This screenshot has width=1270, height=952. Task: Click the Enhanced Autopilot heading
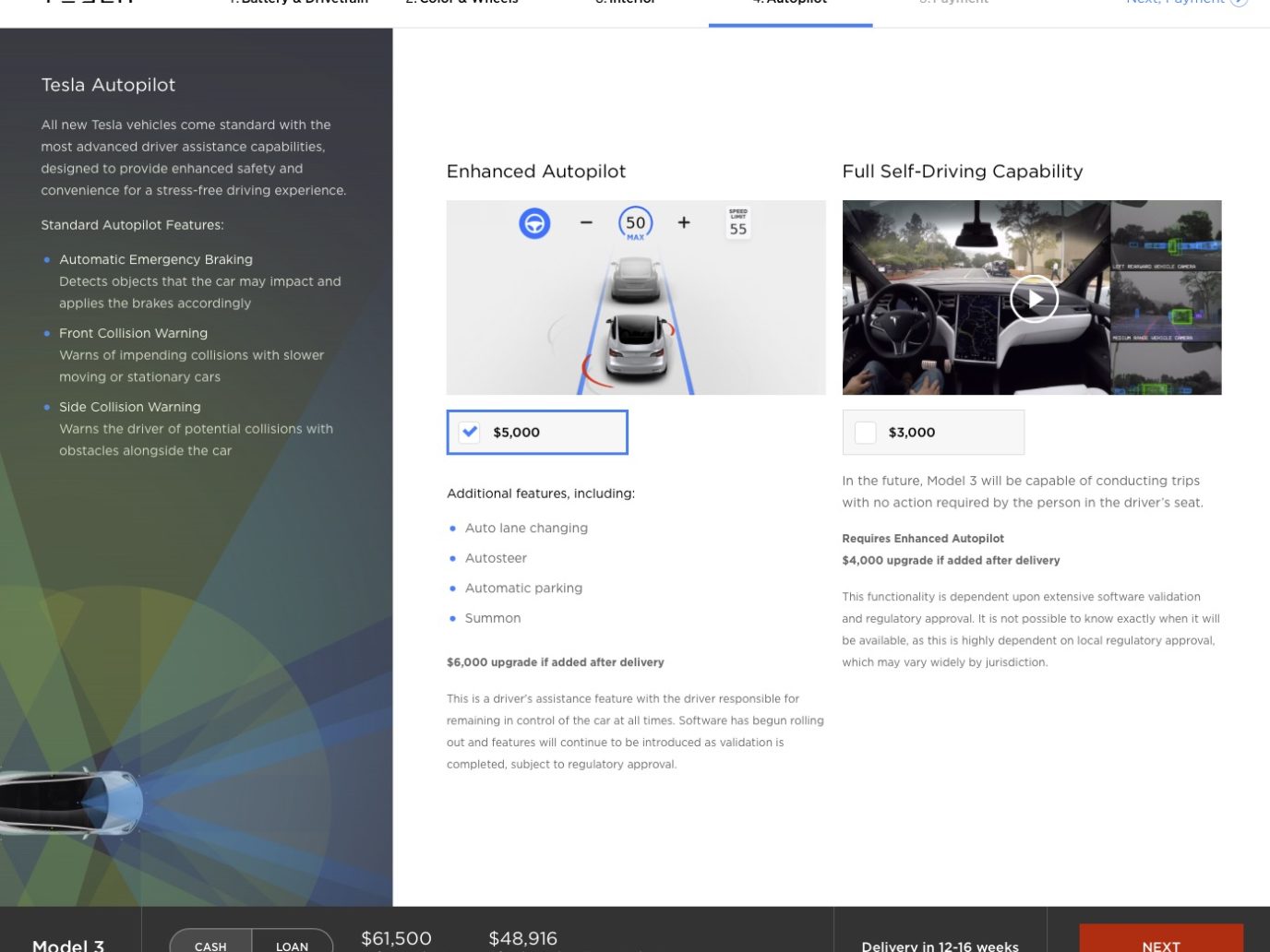[536, 172]
